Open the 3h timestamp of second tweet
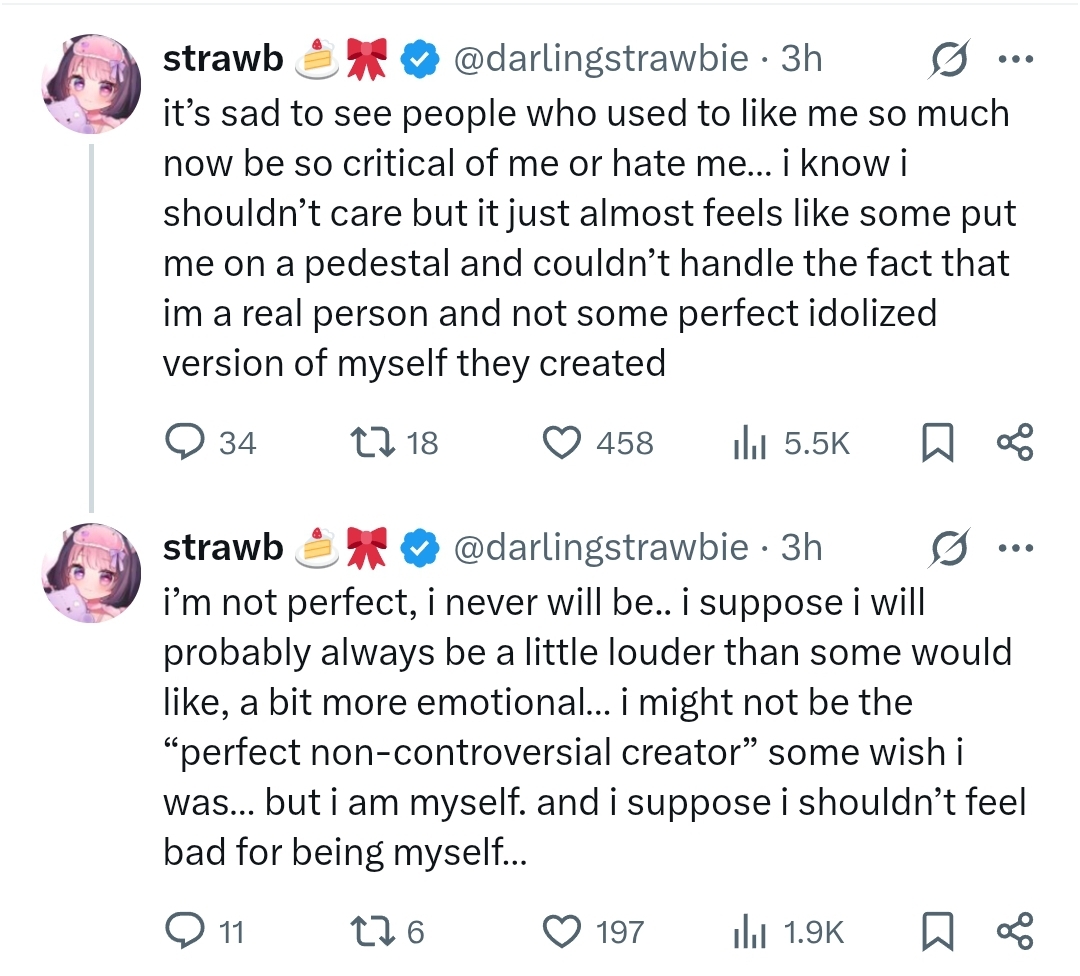 (801, 547)
